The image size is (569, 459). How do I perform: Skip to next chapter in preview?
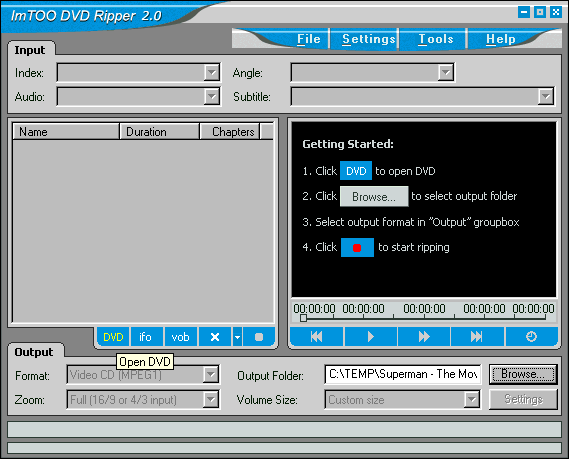(x=477, y=337)
